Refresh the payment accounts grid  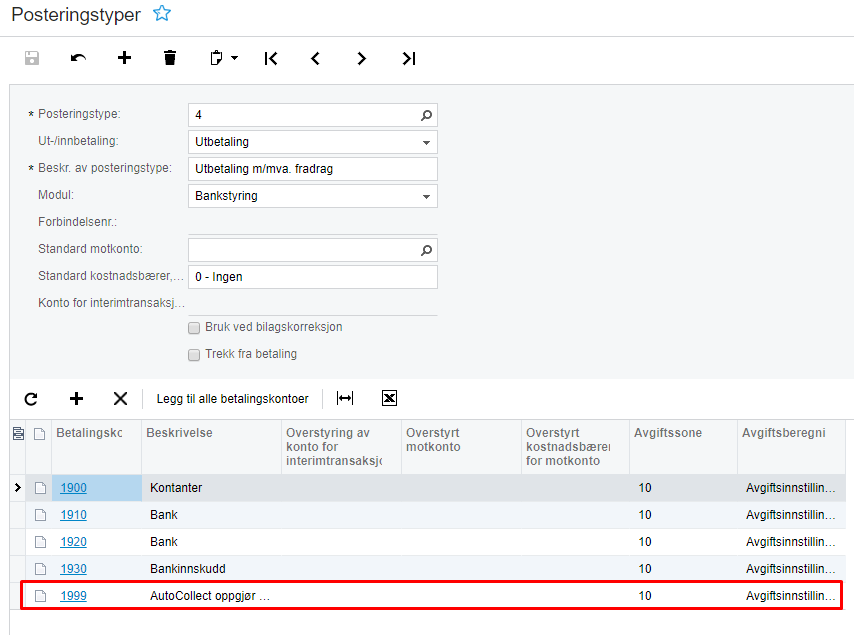pyautogui.click(x=31, y=399)
